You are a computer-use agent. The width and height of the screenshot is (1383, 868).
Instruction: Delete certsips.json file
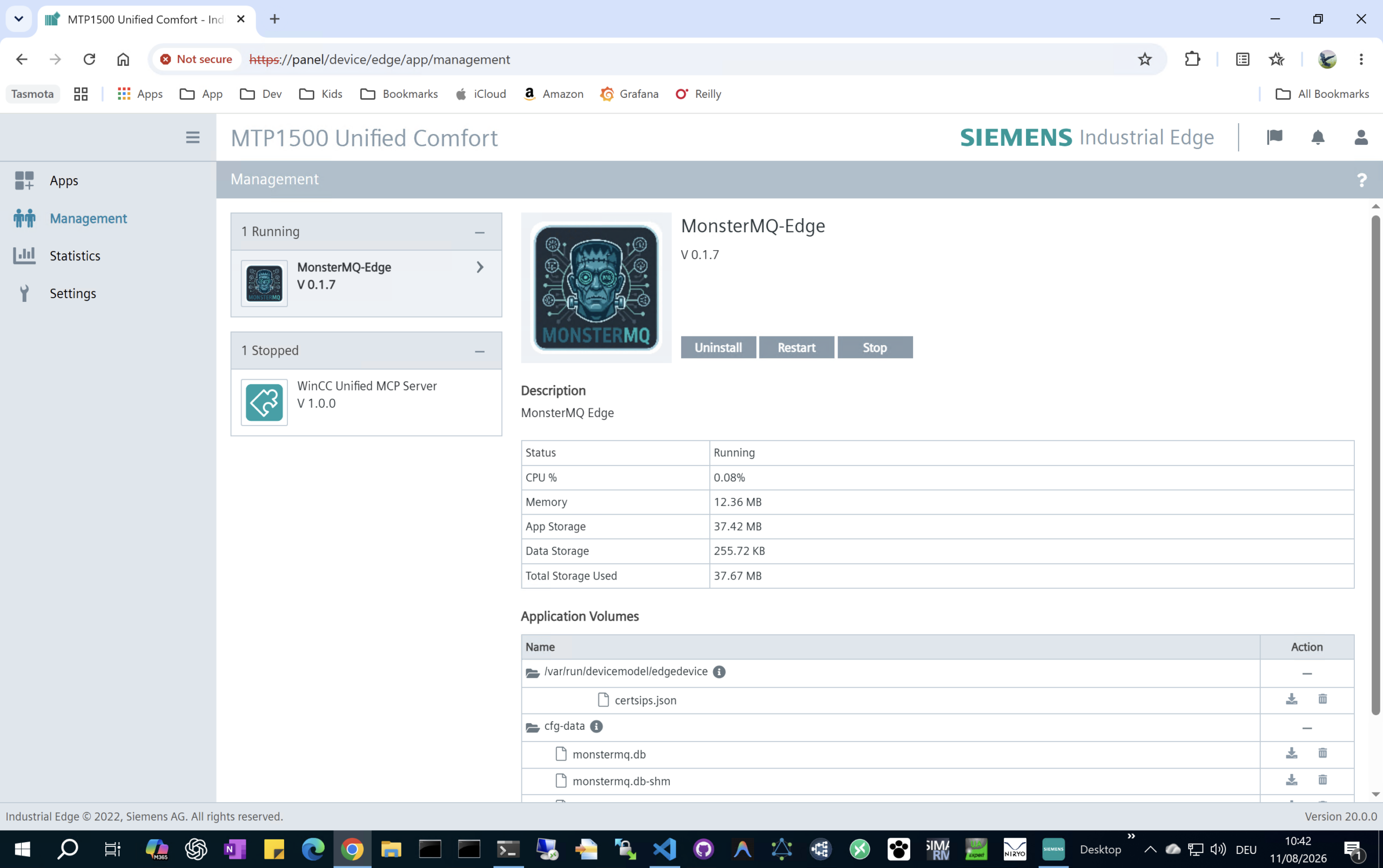(1322, 698)
